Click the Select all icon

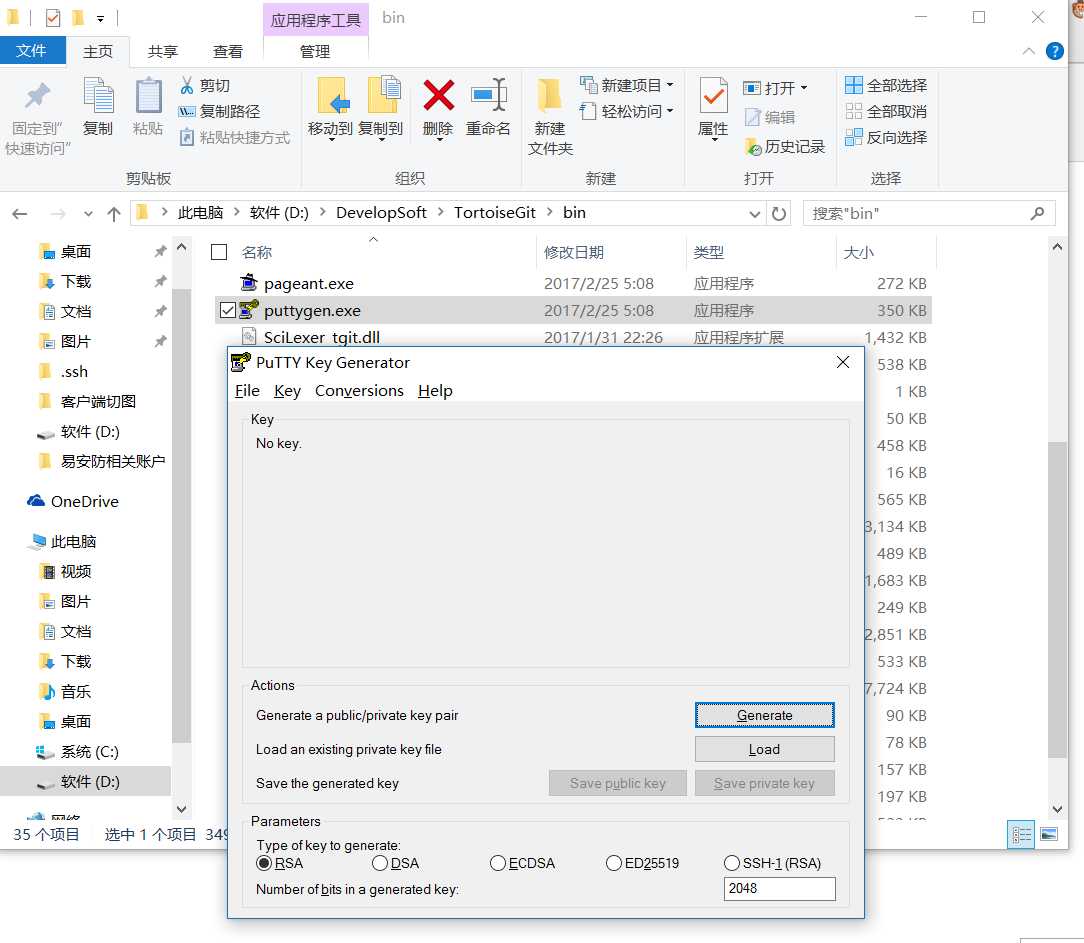pyautogui.click(x=854, y=85)
